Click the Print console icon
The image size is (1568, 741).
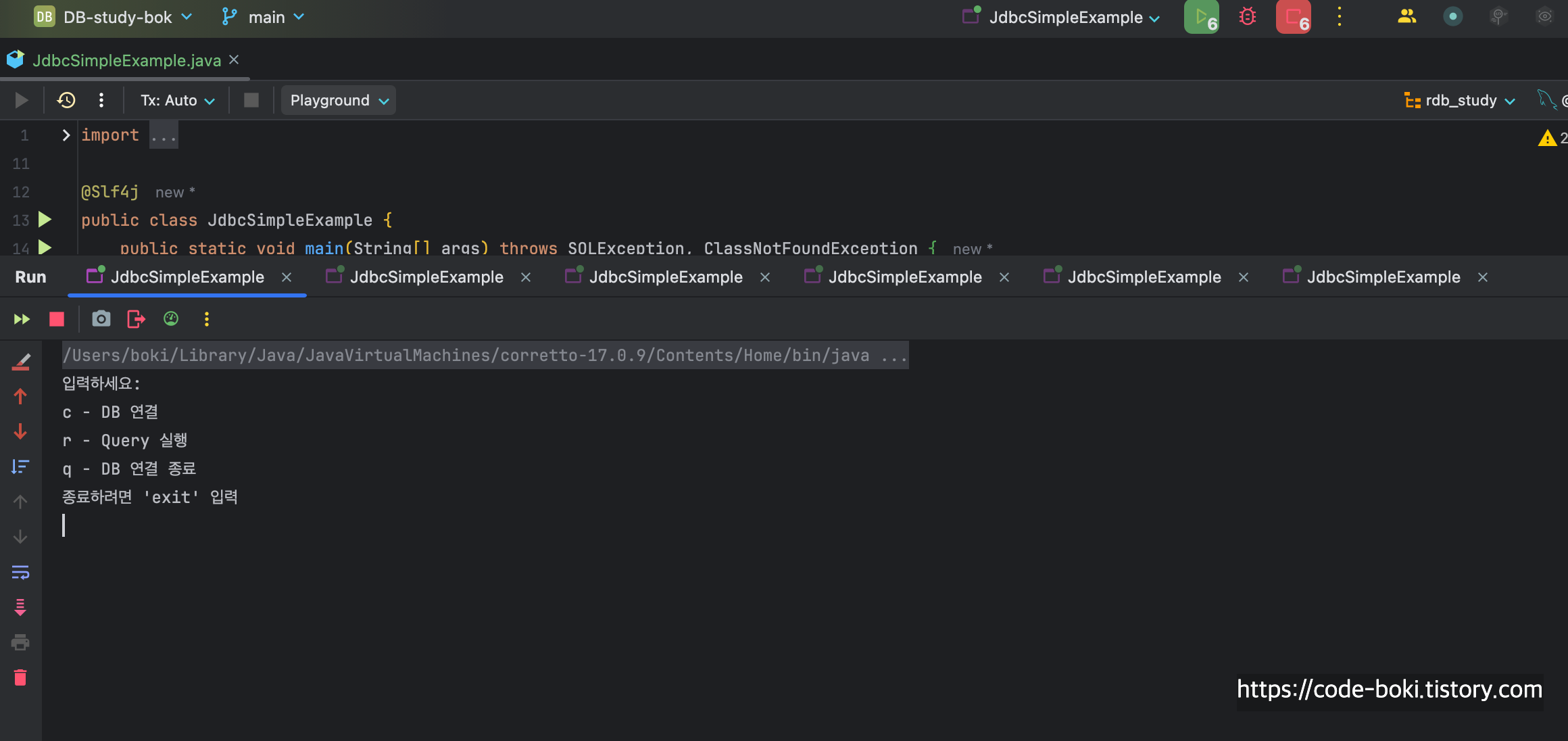pos(20,642)
